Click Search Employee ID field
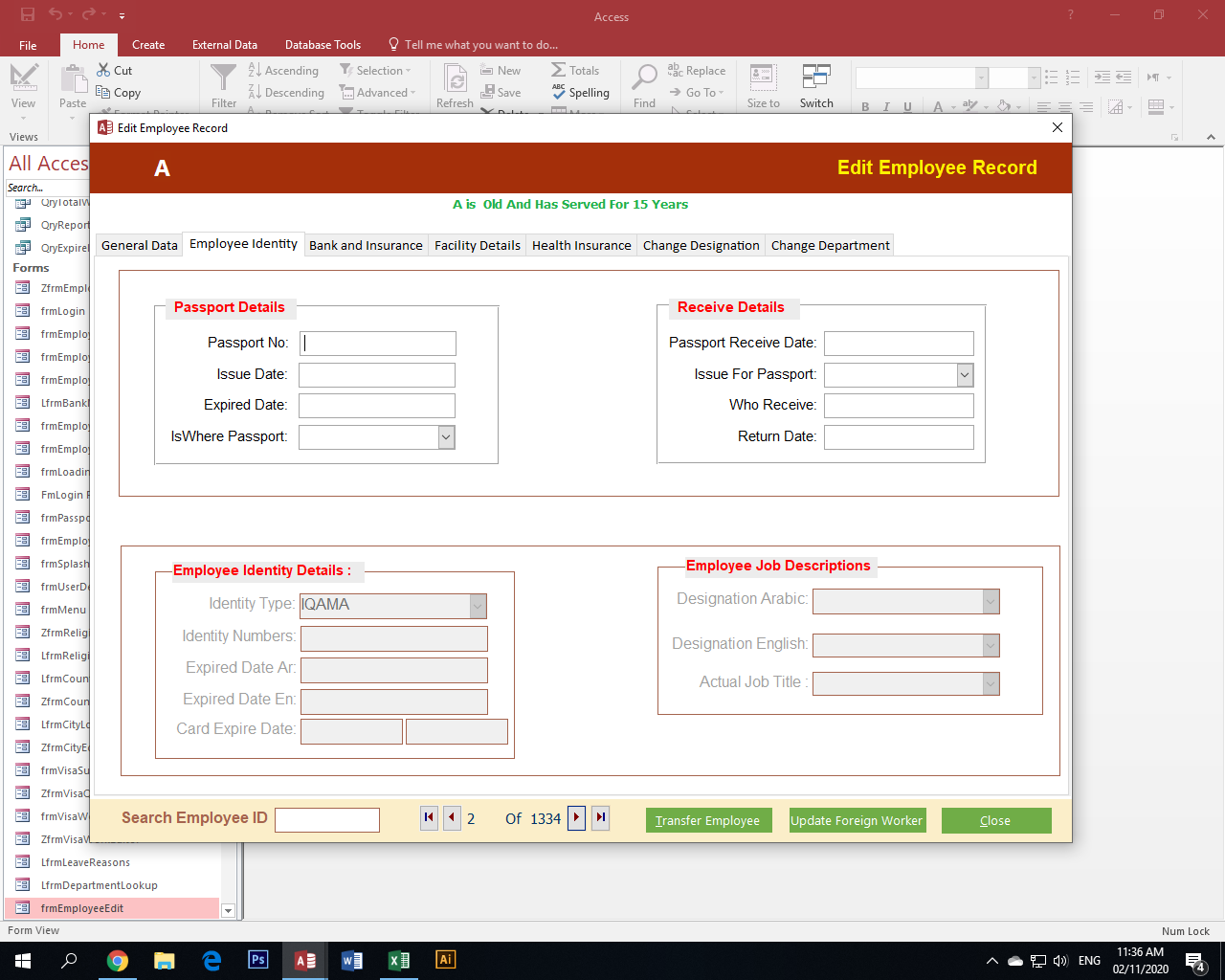Viewport: 1225px width, 980px height. coord(327,819)
